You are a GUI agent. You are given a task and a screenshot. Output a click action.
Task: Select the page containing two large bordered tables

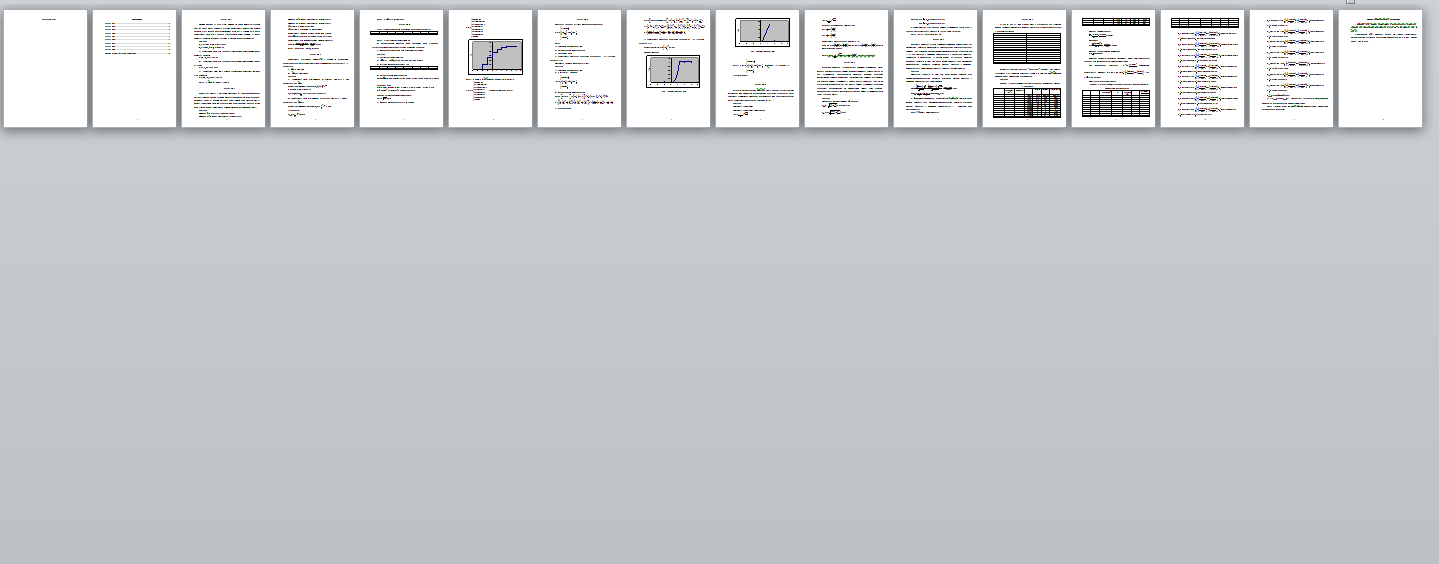pyautogui.click(x=1025, y=69)
